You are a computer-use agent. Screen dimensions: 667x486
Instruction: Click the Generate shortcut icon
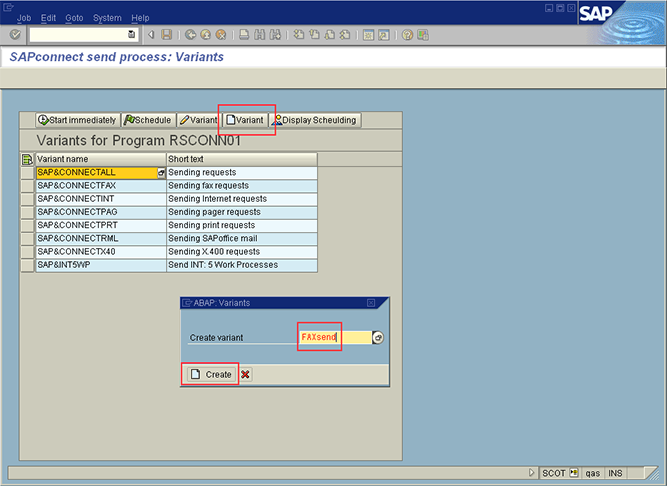pos(383,34)
